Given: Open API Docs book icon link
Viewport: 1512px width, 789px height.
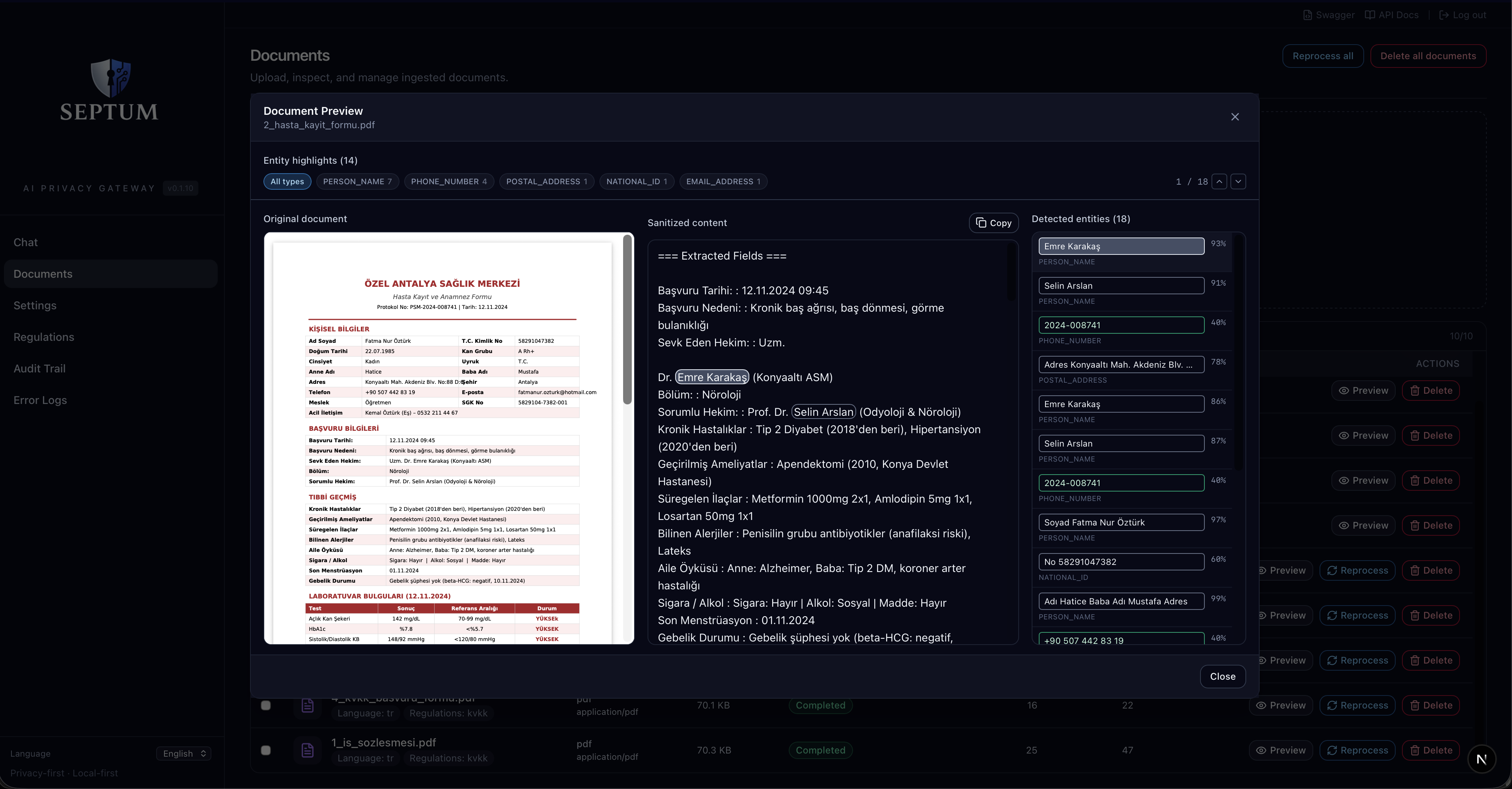Looking at the screenshot, I should [x=1370, y=15].
